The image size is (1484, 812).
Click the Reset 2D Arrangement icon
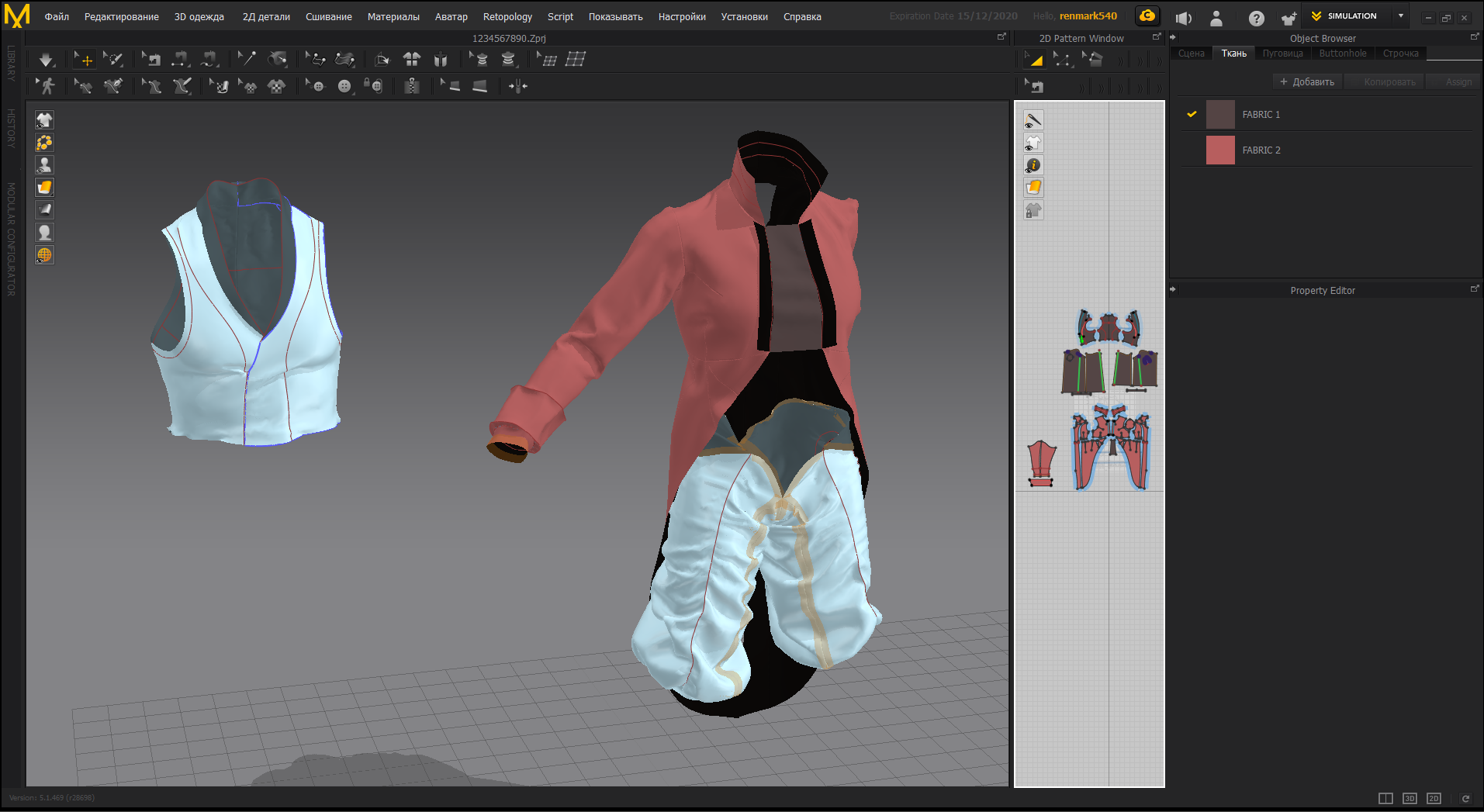click(x=382, y=60)
